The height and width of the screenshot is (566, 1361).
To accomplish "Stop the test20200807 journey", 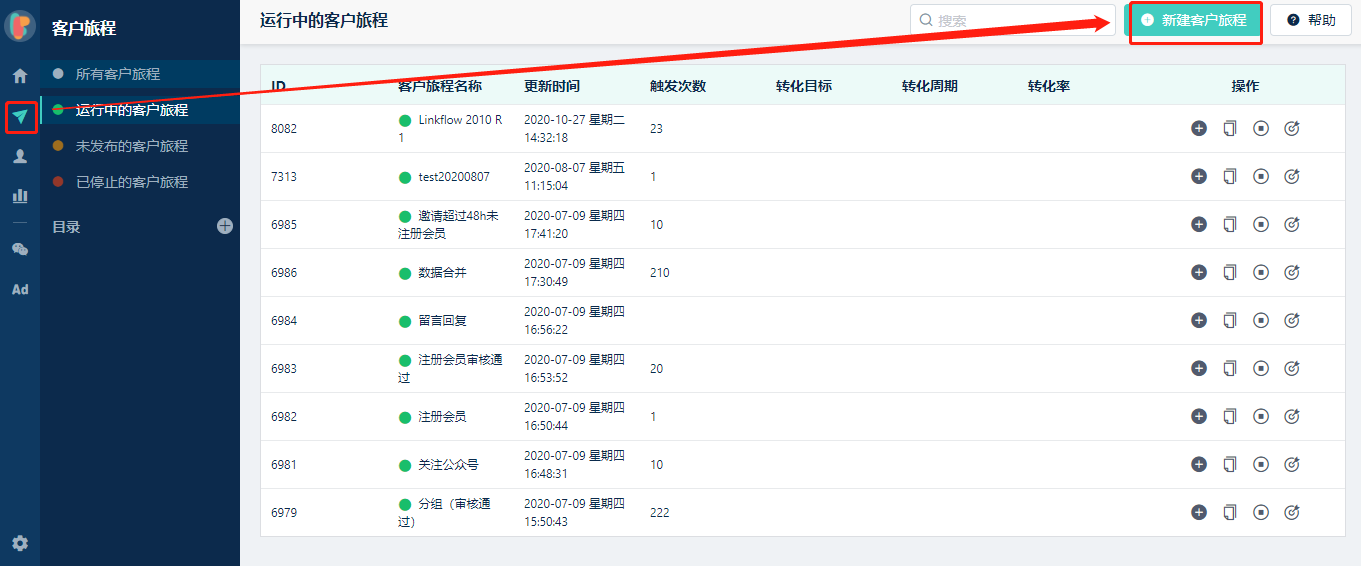I will (x=1261, y=176).
